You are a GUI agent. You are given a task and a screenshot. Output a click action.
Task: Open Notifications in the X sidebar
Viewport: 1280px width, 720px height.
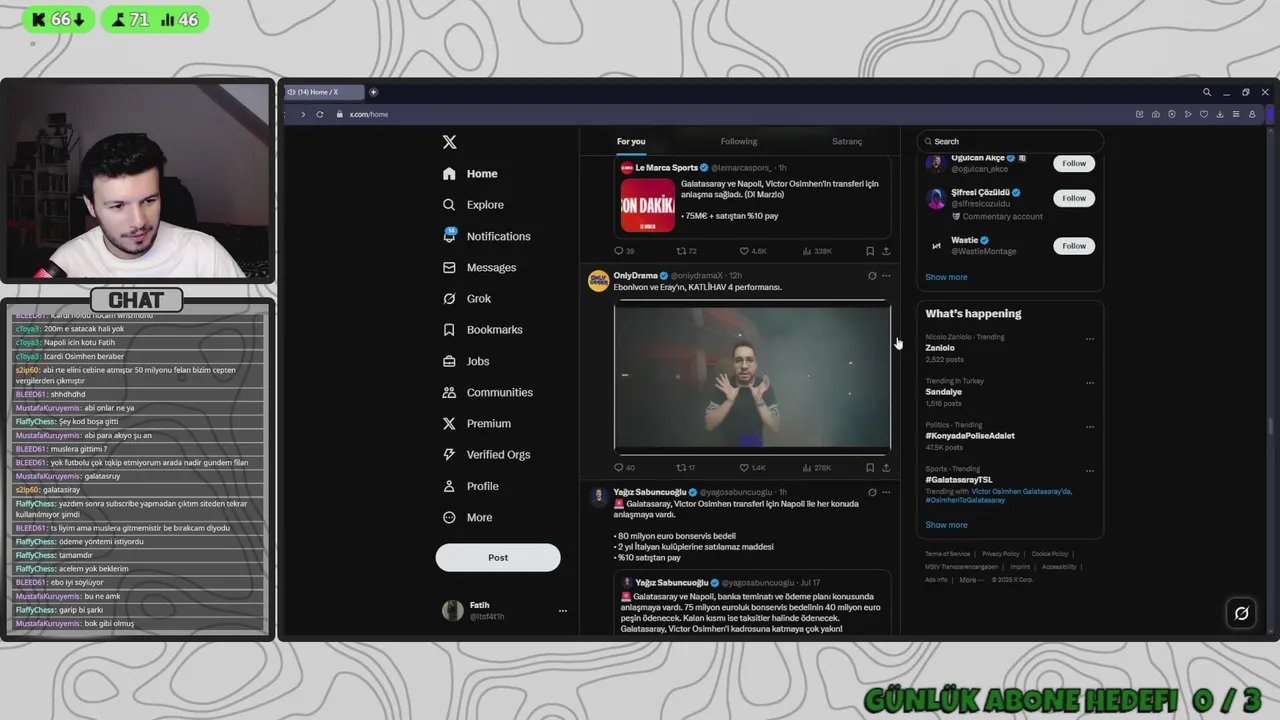(486, 236)
